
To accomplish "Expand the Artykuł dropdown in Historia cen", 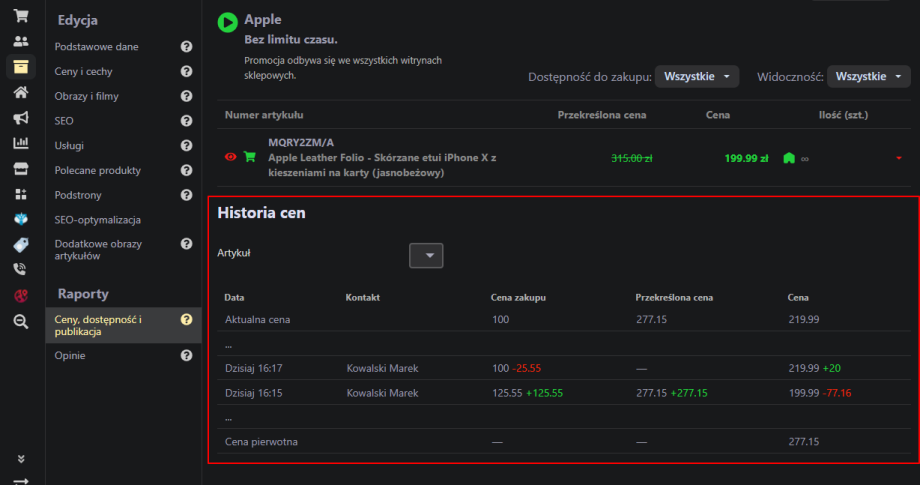I will pyautogui.click(x=427, y=256).
